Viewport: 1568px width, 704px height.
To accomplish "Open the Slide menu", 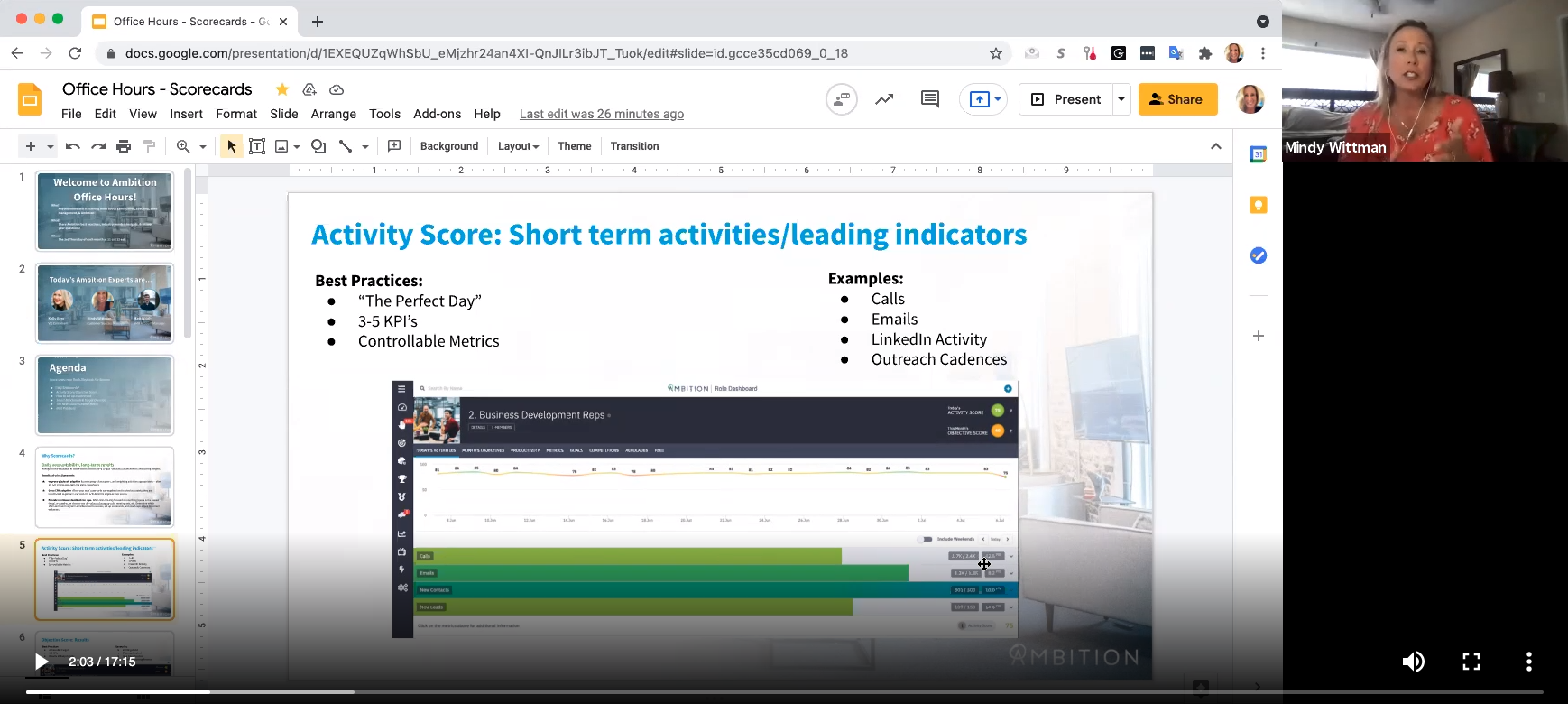I will tap(284, 114).
